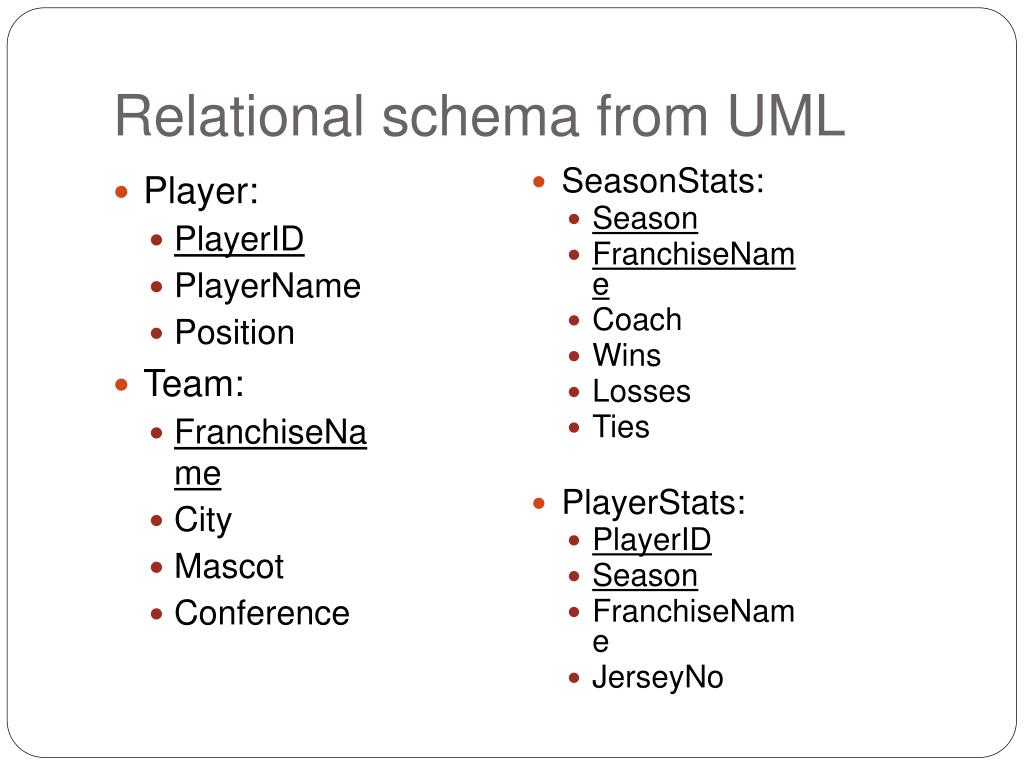
Task: Click underlined Season under PlayerStats
Action: click(645, 576)
